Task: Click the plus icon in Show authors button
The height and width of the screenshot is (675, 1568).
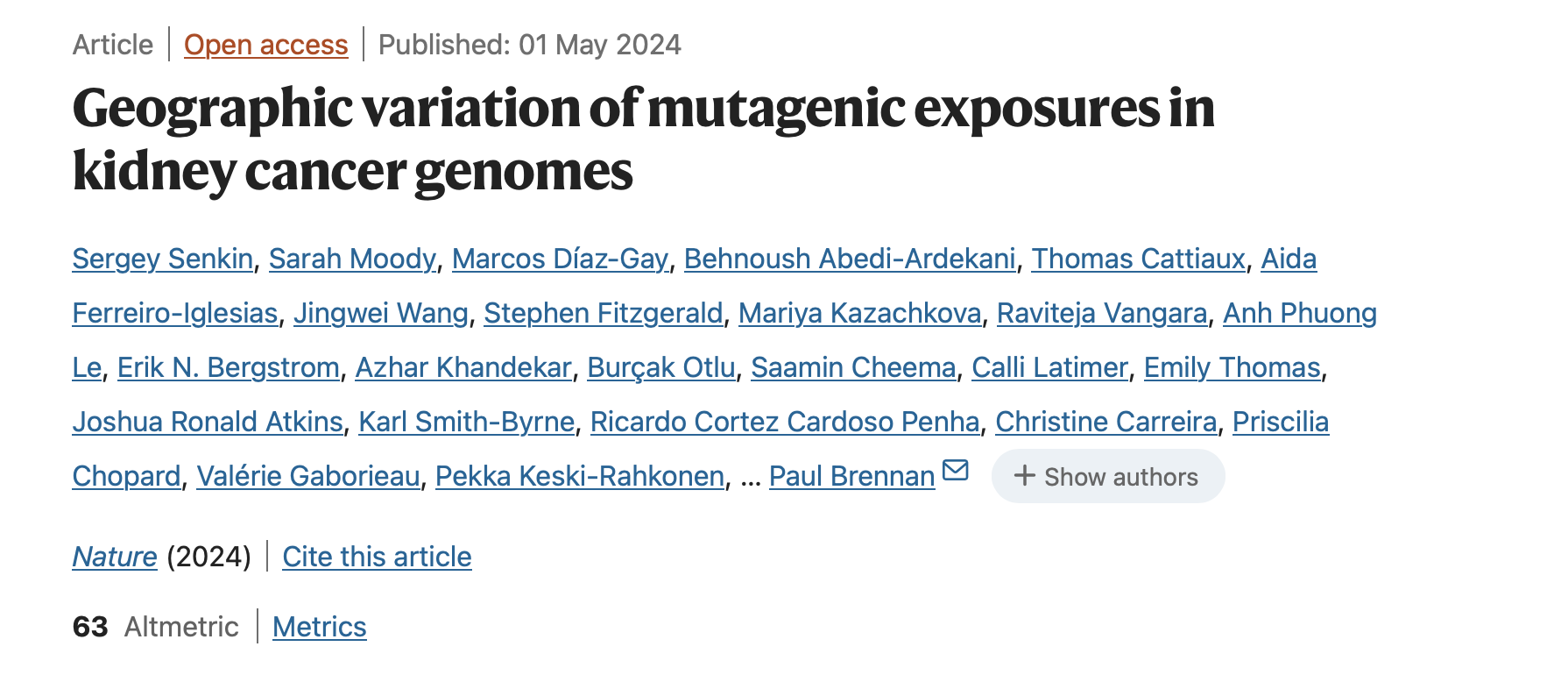Action: pyautogui.click(x=1024, y=476)
